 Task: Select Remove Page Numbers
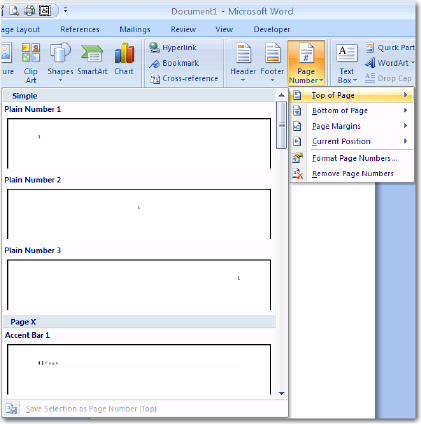tap(351, 174)
